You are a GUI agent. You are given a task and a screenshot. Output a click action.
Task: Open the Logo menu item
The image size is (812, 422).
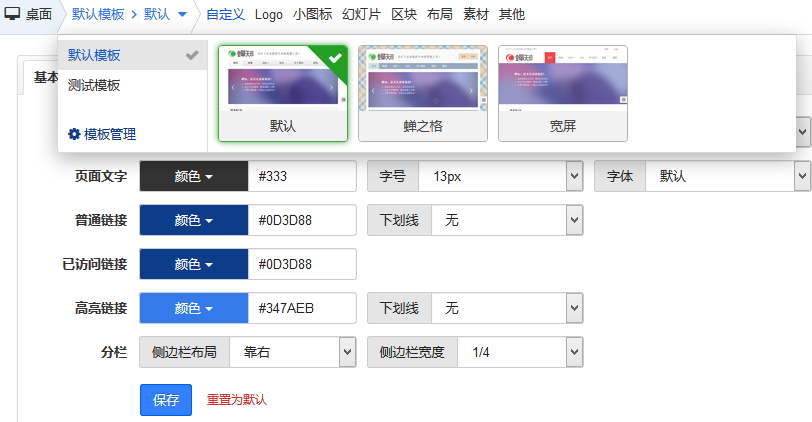268,14
